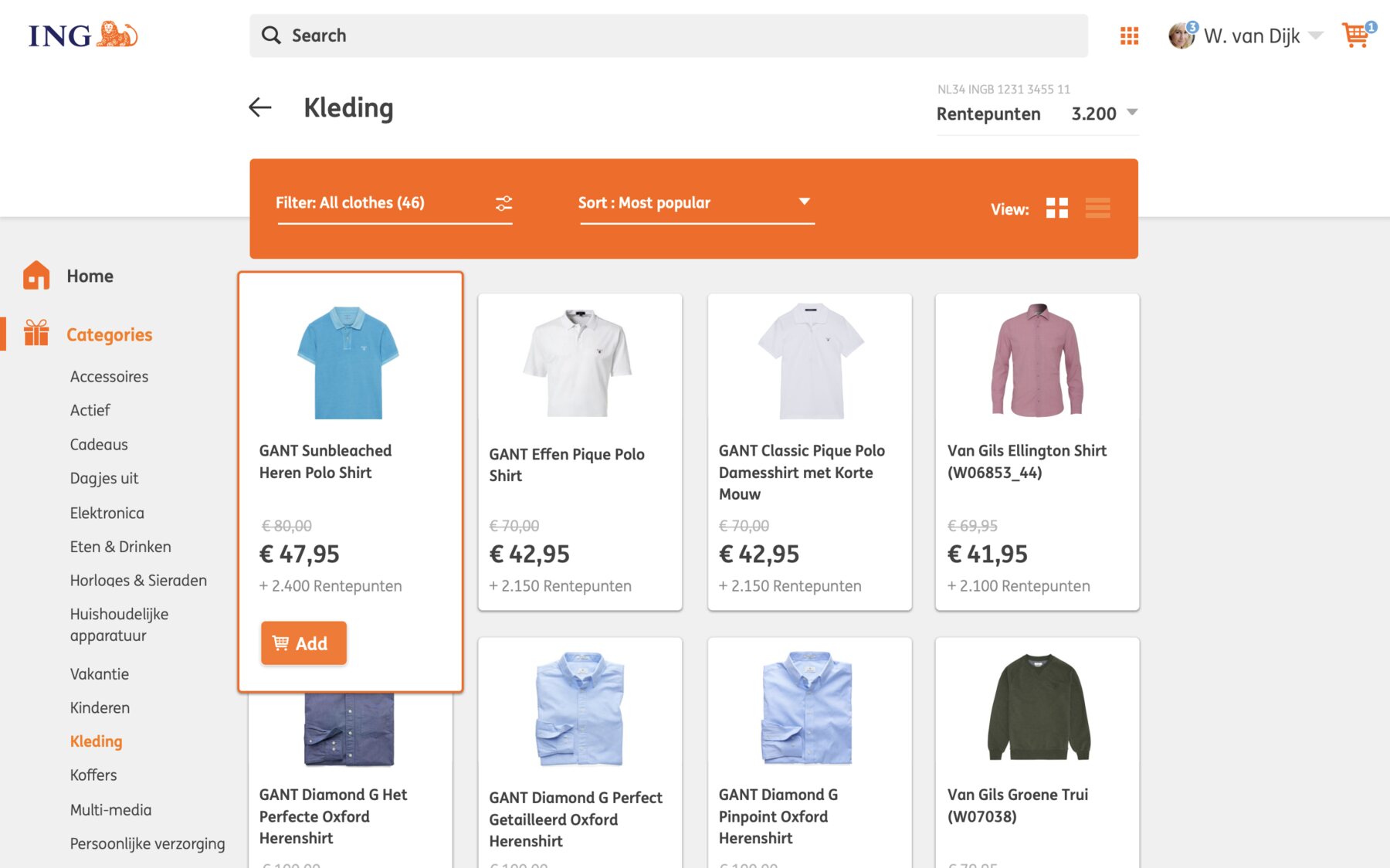Screen dimensions: 1390x868
Task: Click the Home house icon
Action: click(36, 276)
